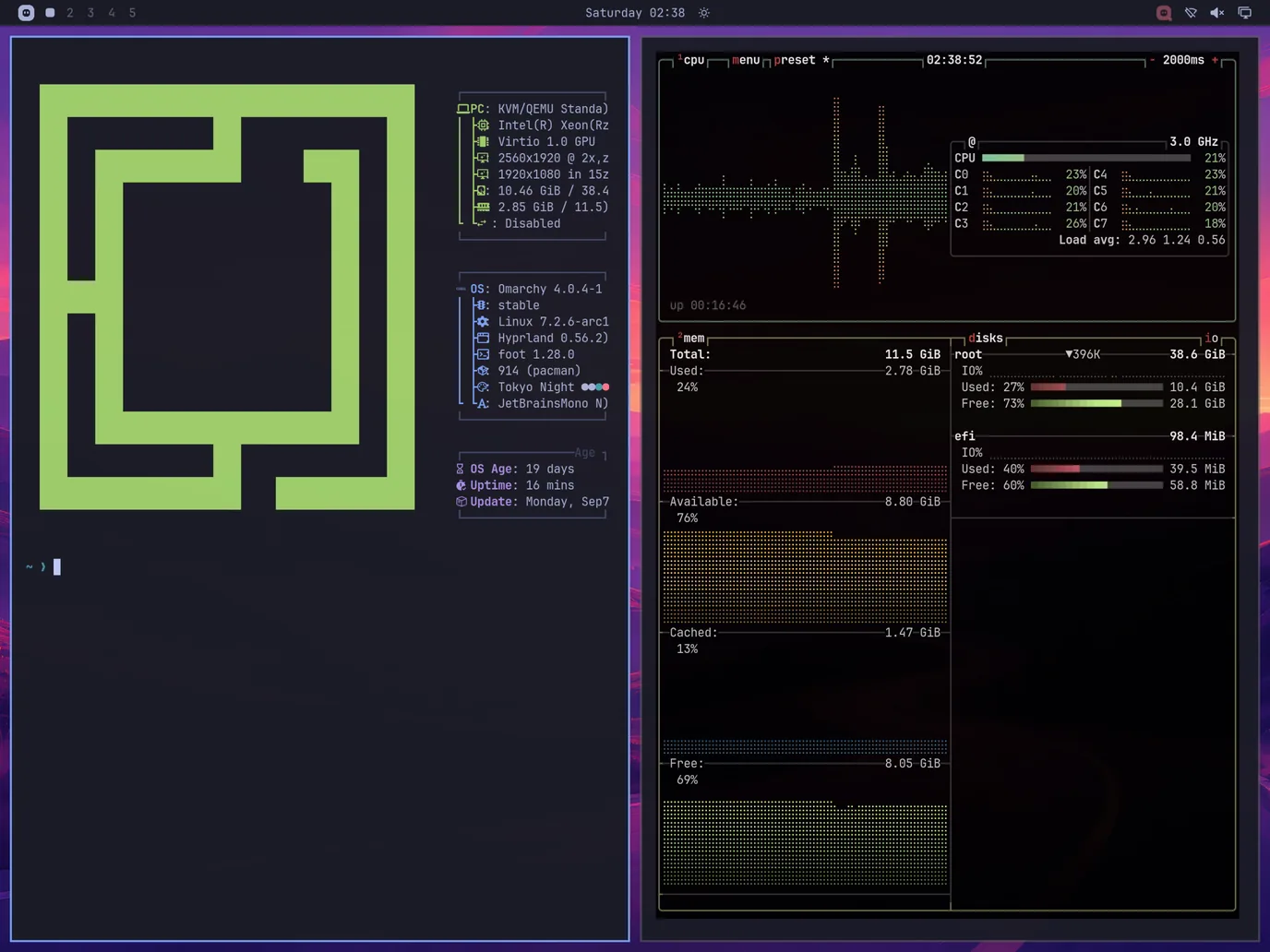Click the laptop icon beside the PC label
The width and height of the screenshot is (1270, 952).
click(463, 109)
